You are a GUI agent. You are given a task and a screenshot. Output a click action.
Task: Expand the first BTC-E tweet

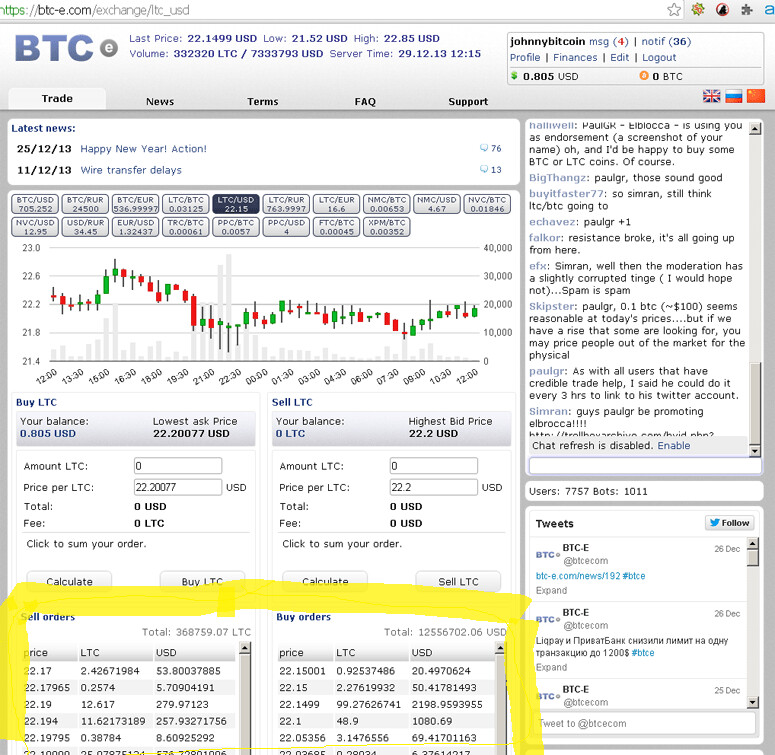coord(552,590)
